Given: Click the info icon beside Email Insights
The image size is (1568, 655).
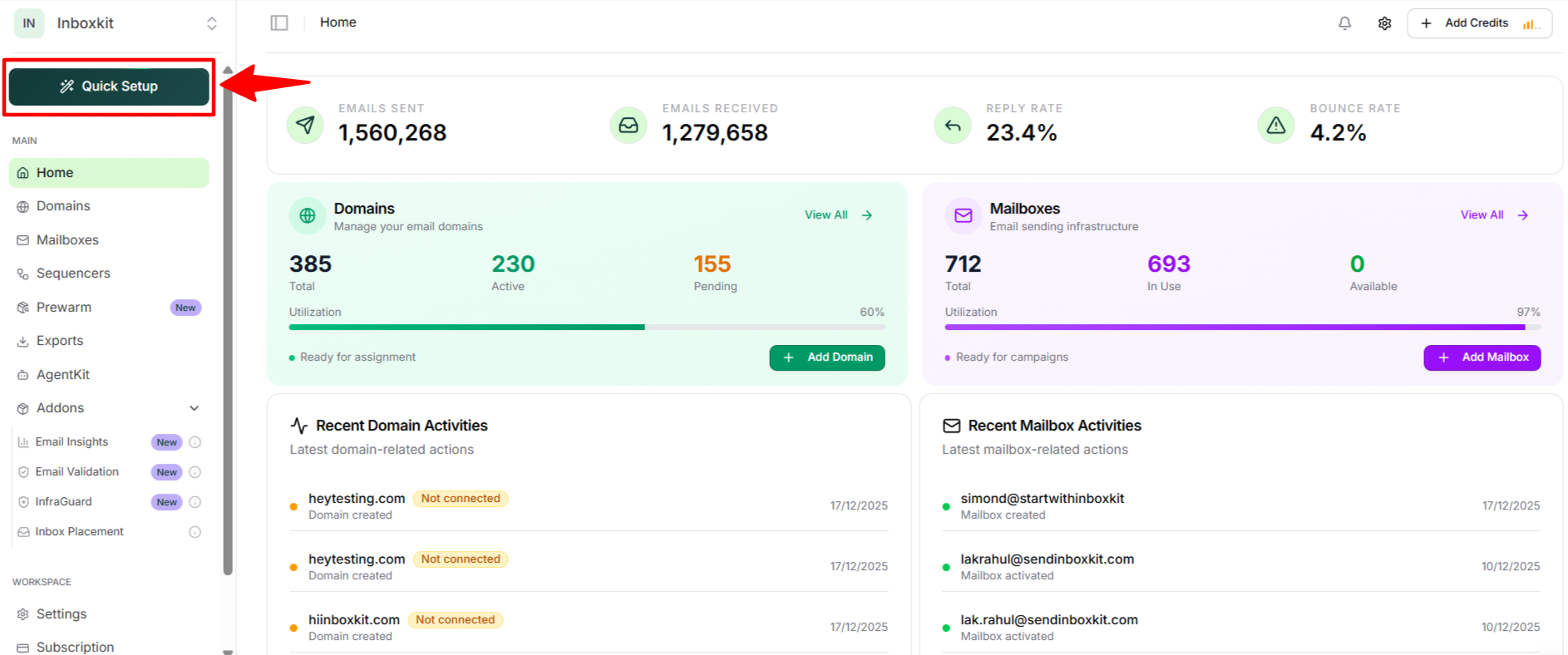Looking at the screenshot, I should [x=195, y=442].
